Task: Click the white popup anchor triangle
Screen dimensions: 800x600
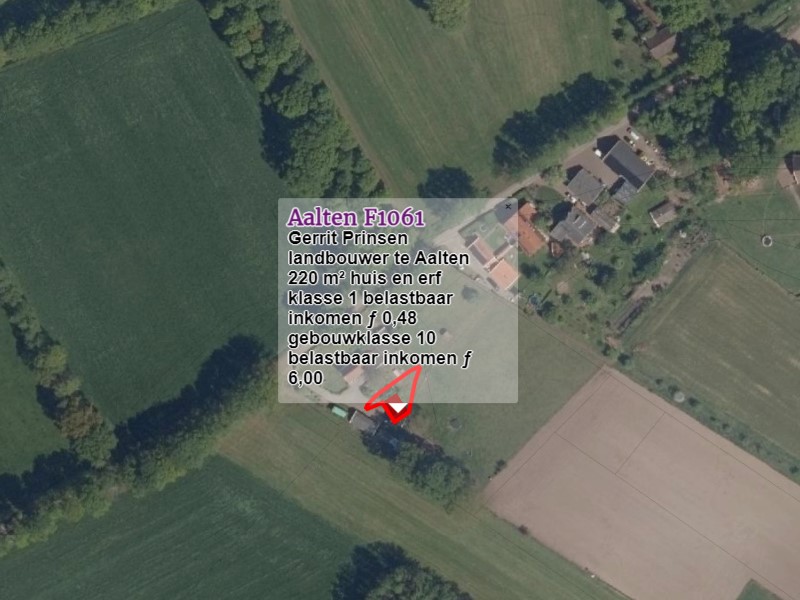Action: point(398,407)
